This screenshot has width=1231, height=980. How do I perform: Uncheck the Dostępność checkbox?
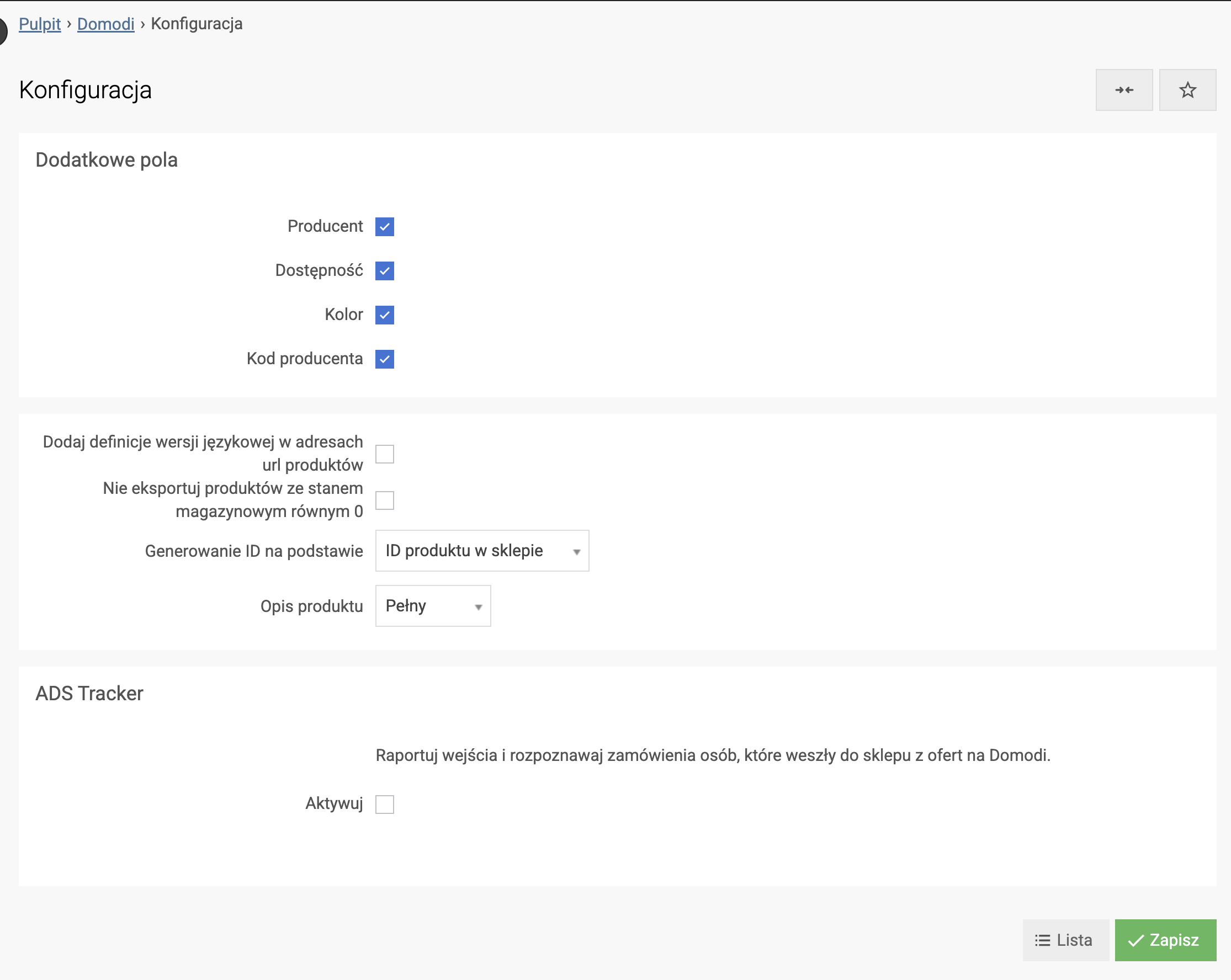pyautogui.click(x=384, y=270)
